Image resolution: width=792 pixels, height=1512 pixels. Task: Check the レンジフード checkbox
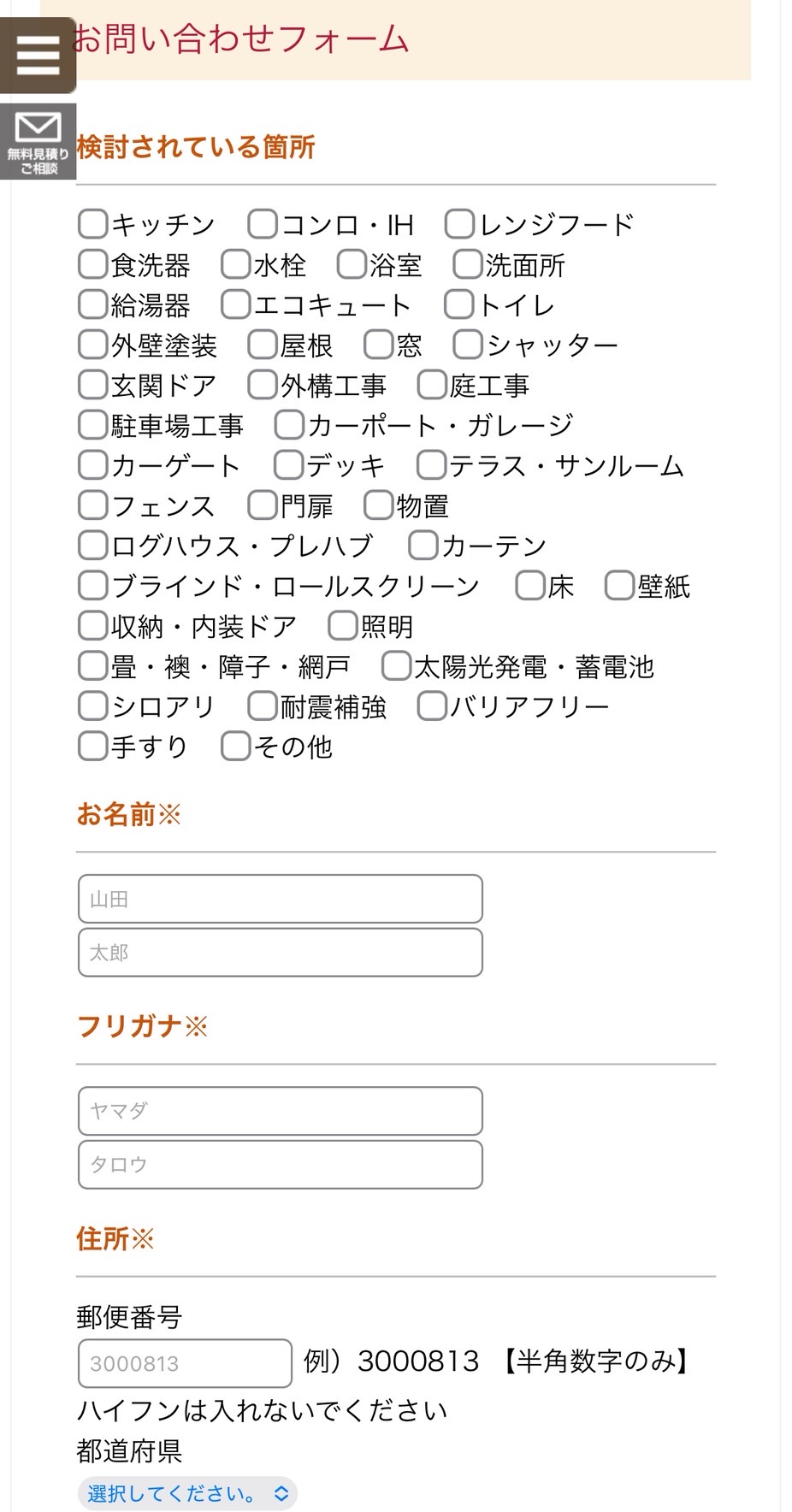(x=458, y=223)
